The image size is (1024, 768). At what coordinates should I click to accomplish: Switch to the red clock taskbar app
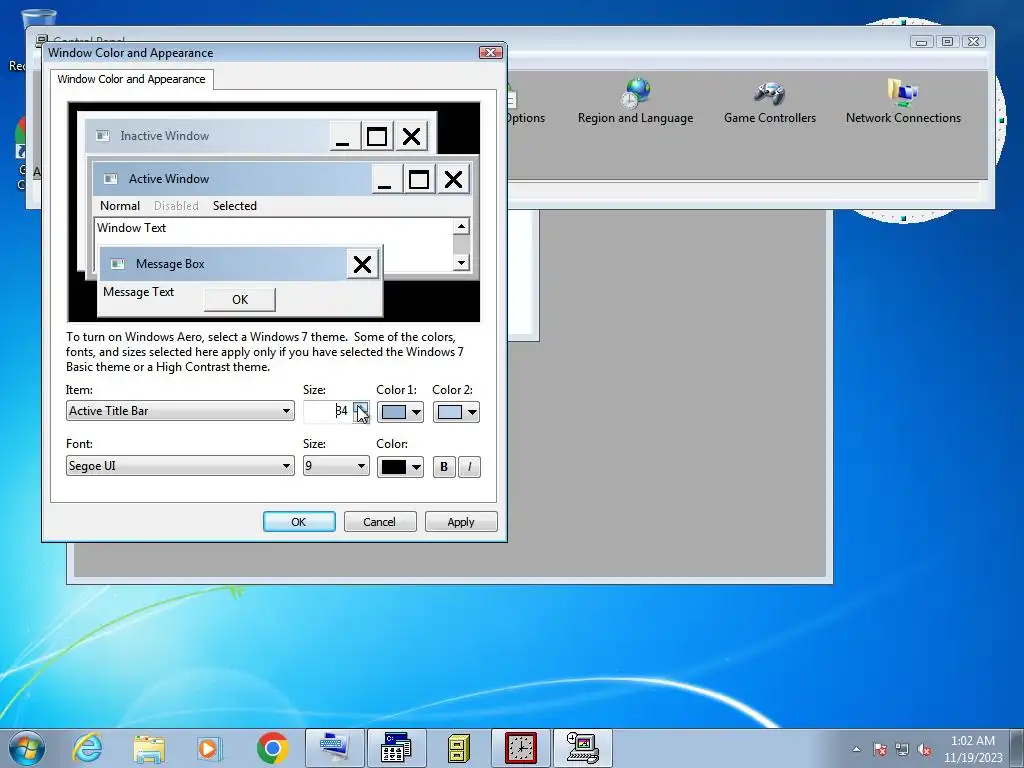[520, 748]
